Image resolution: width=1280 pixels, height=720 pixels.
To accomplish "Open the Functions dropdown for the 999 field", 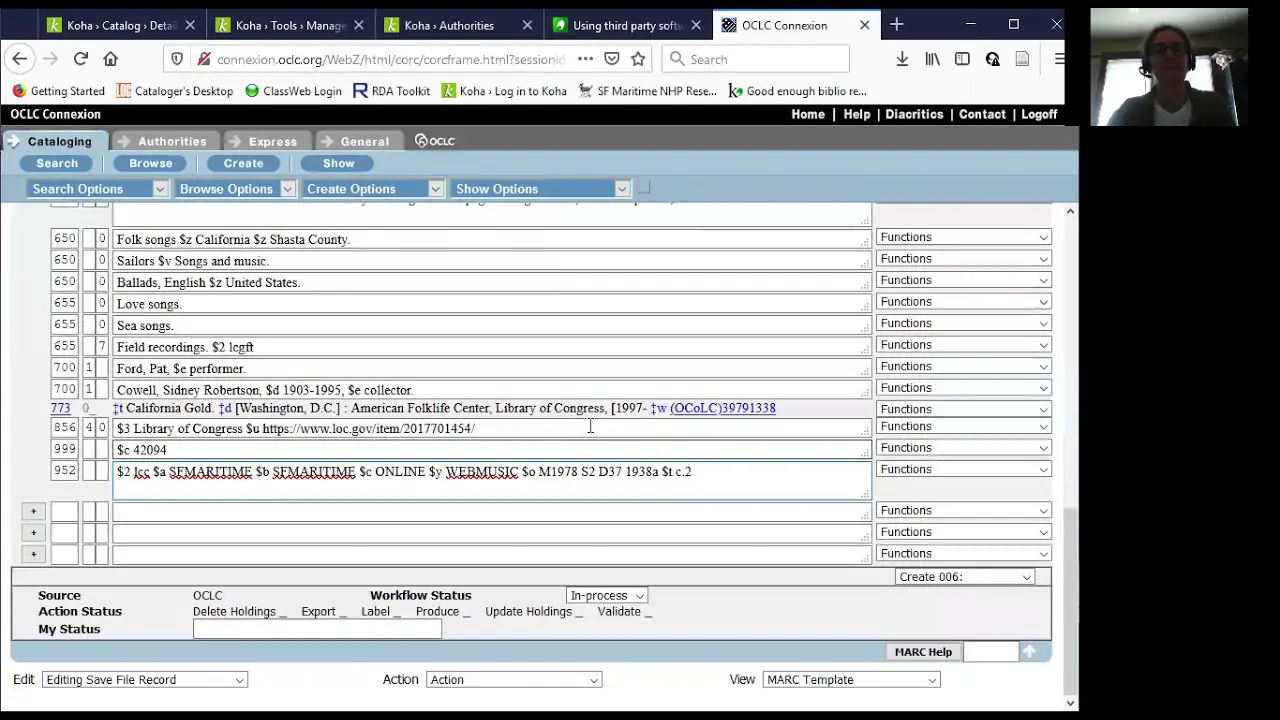I will tap(962, 447).
